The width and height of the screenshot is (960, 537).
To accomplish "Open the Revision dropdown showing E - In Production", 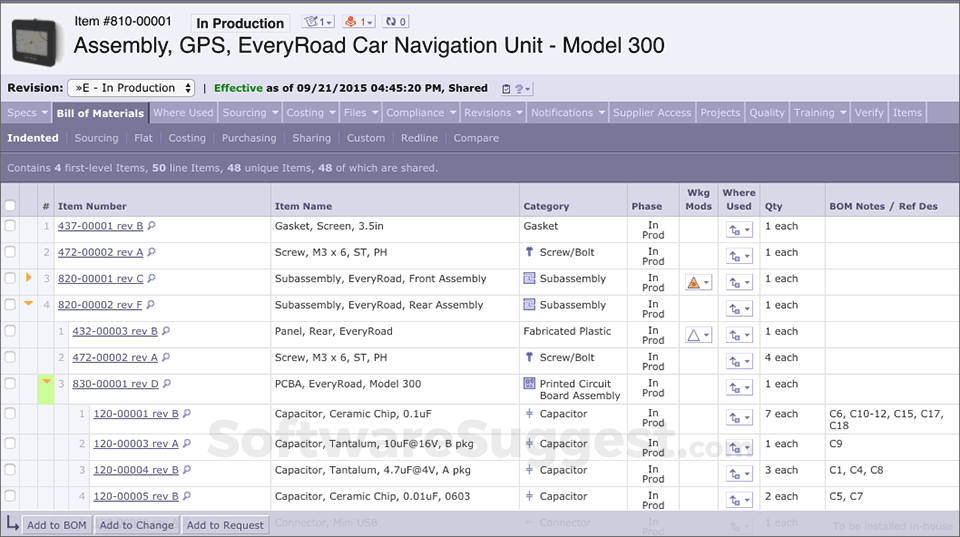I will (x=132, y=88).
